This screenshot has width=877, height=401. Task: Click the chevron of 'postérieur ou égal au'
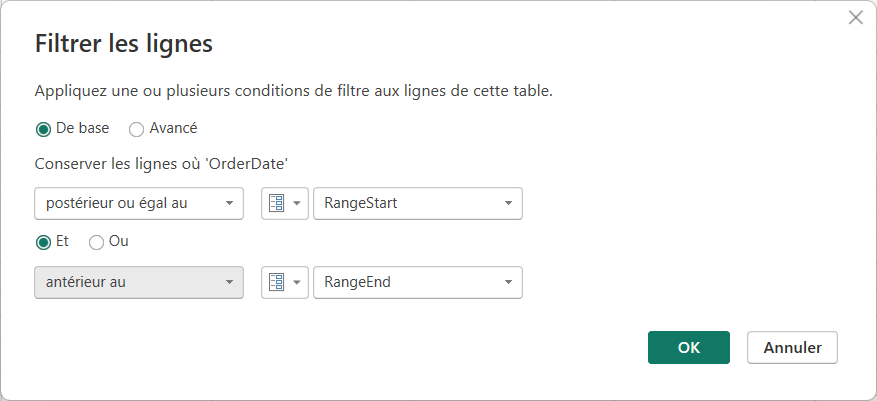[x=230, y=203]
